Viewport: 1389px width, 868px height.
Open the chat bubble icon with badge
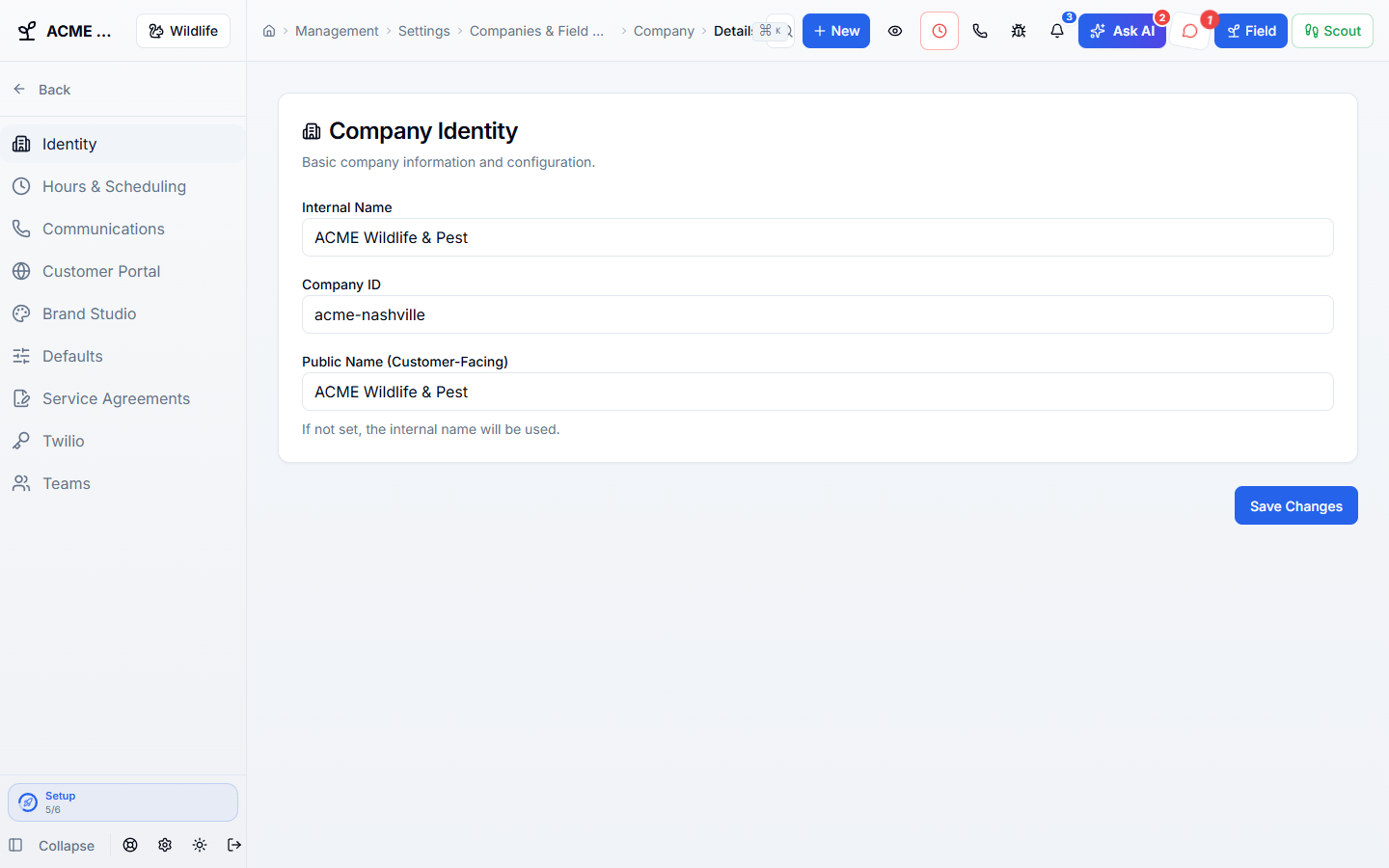coord(1190,31)
